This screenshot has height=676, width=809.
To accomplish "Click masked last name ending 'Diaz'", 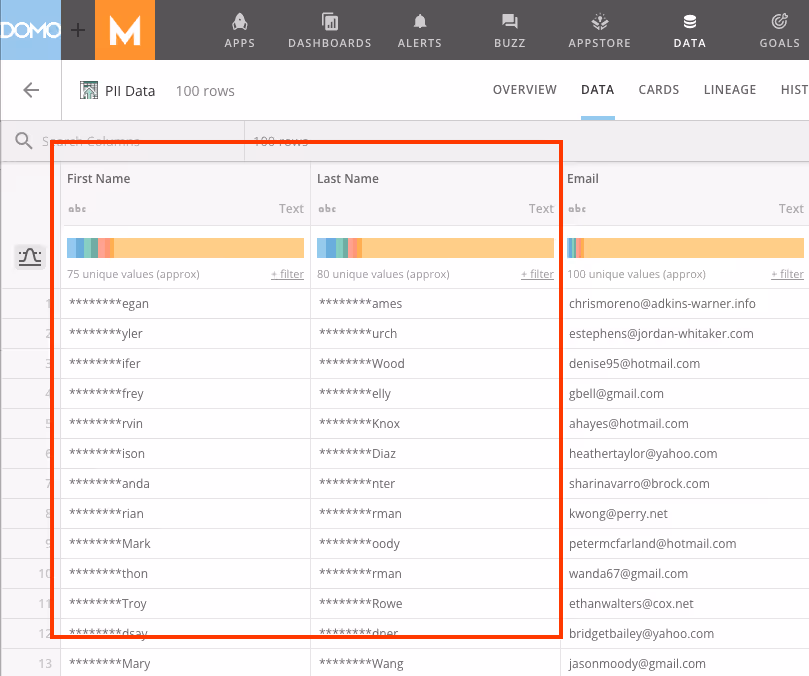I will (x=358, y=454).
